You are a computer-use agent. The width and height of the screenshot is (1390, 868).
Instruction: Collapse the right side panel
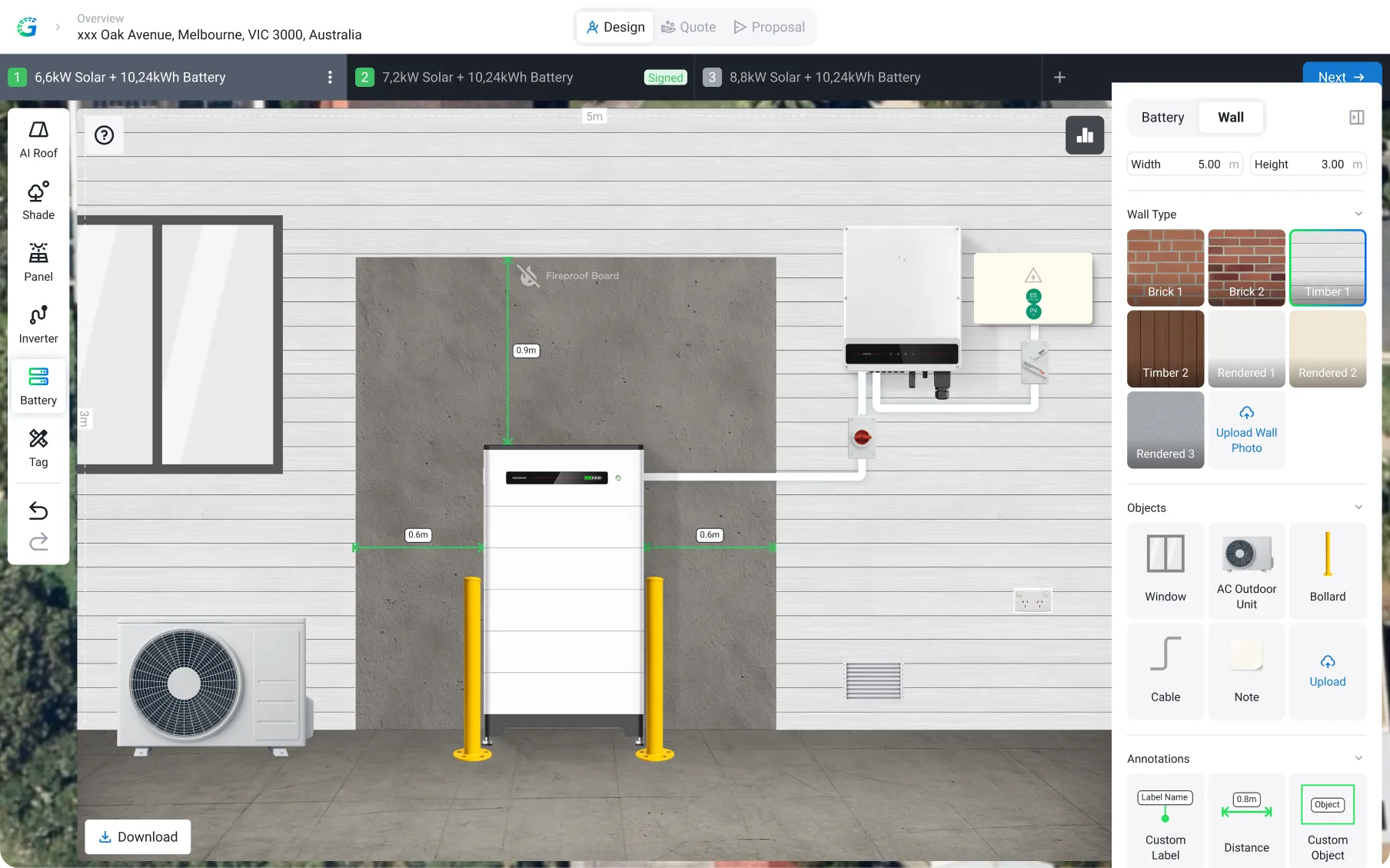(1356, 118)
